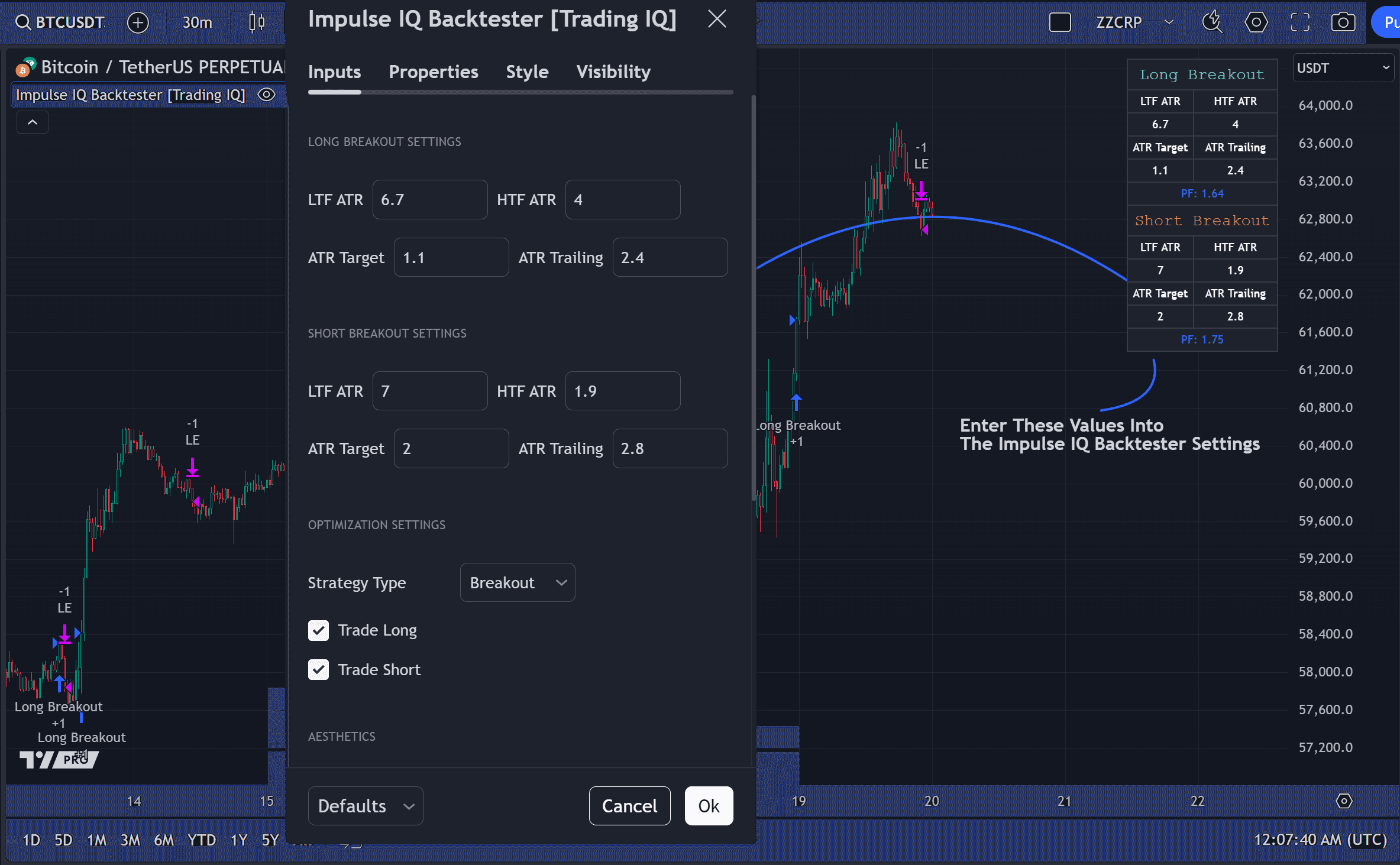The width and height of the screenshot is (1400, 865).
Task: Open the Strategy Type Breakout dropdown
Action: (x=518, y=582)
